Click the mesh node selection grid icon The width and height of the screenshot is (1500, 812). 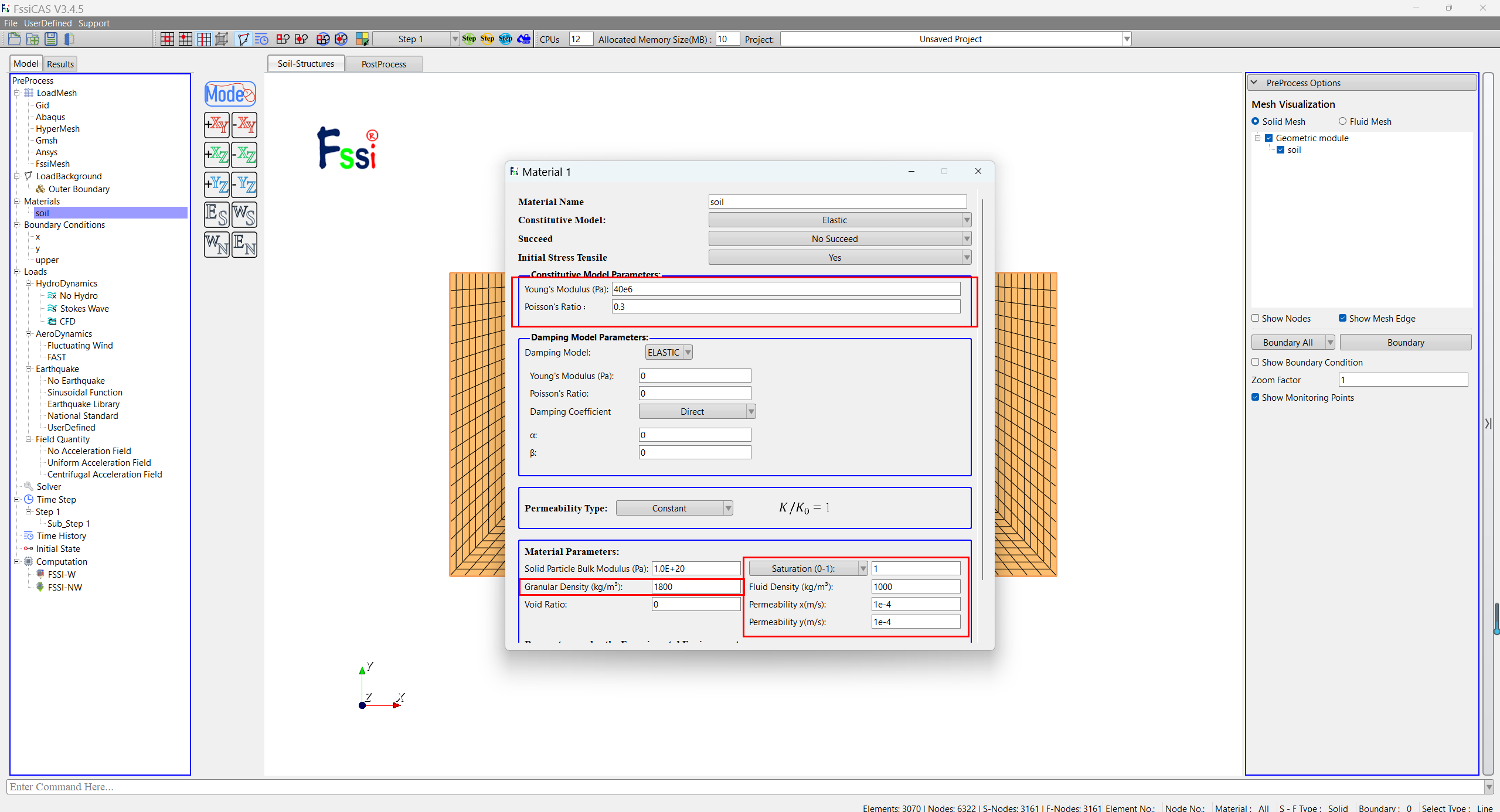point(185,39)
